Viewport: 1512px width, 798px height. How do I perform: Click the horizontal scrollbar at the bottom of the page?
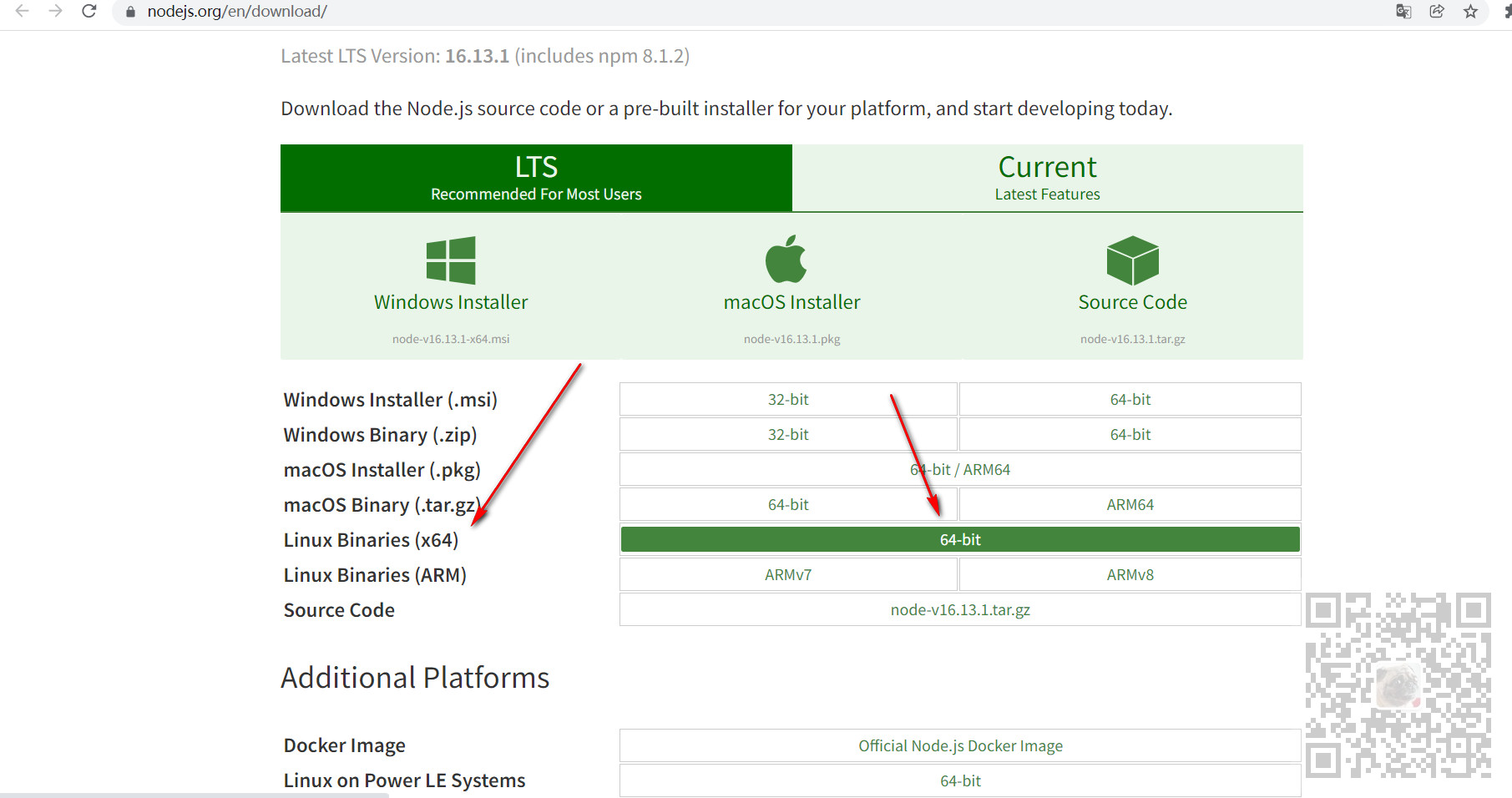pyautogui.click(x=194, y=795)
